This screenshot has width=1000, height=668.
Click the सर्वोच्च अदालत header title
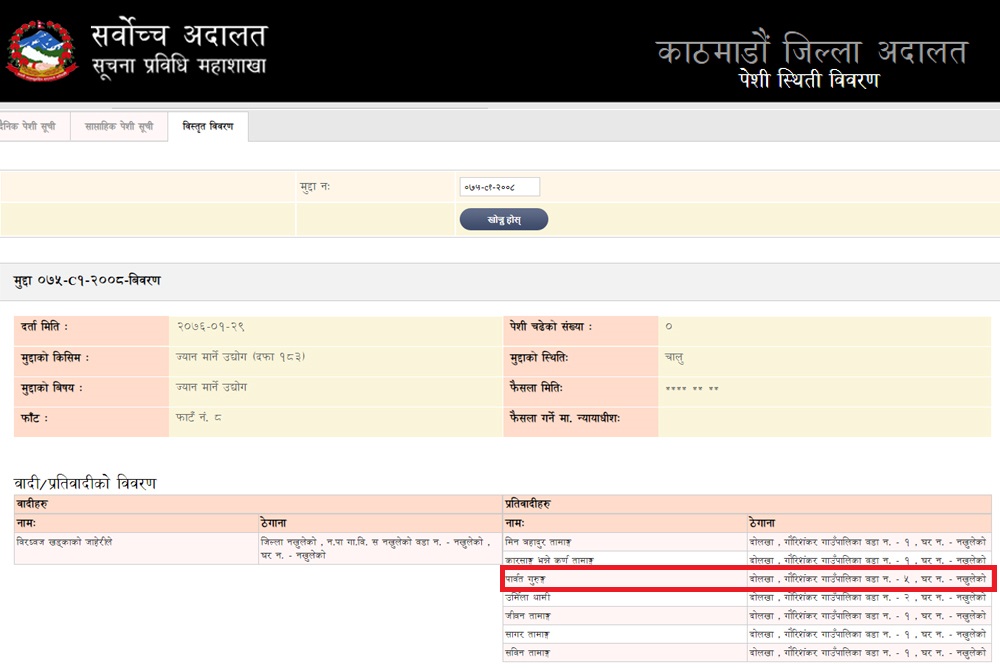point(179,37)
